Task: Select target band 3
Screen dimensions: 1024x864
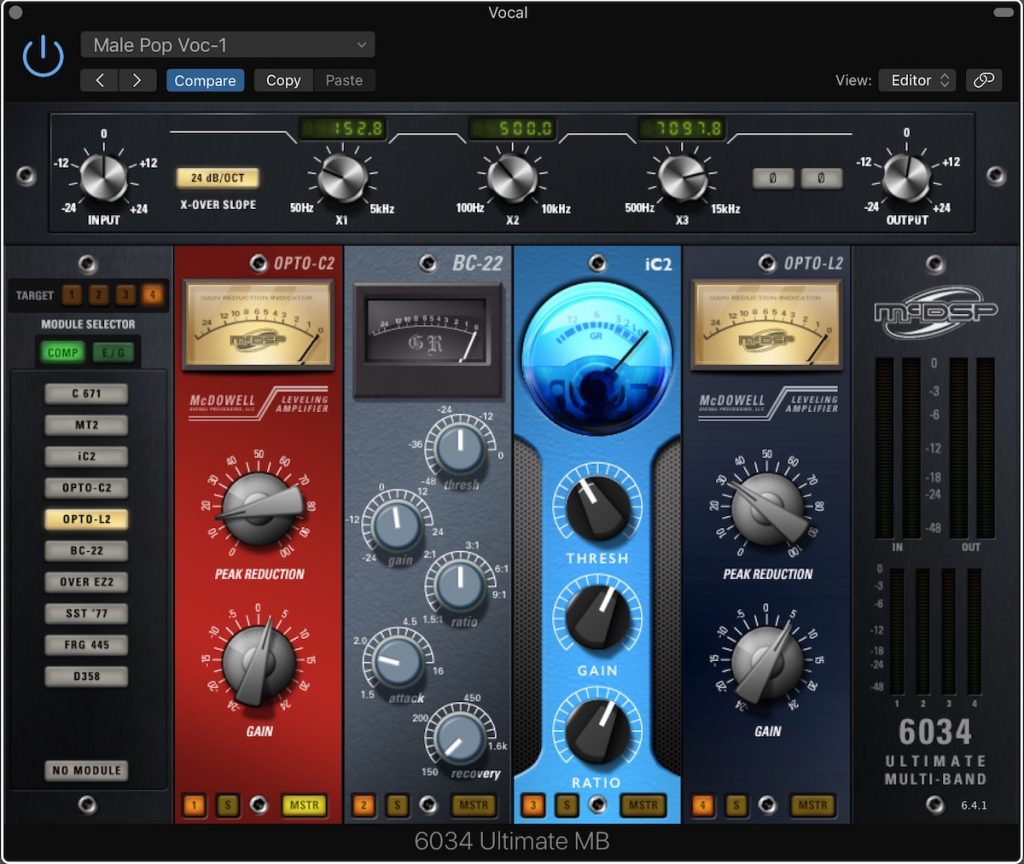Action: pyautogui.click(x=125, y=295)
